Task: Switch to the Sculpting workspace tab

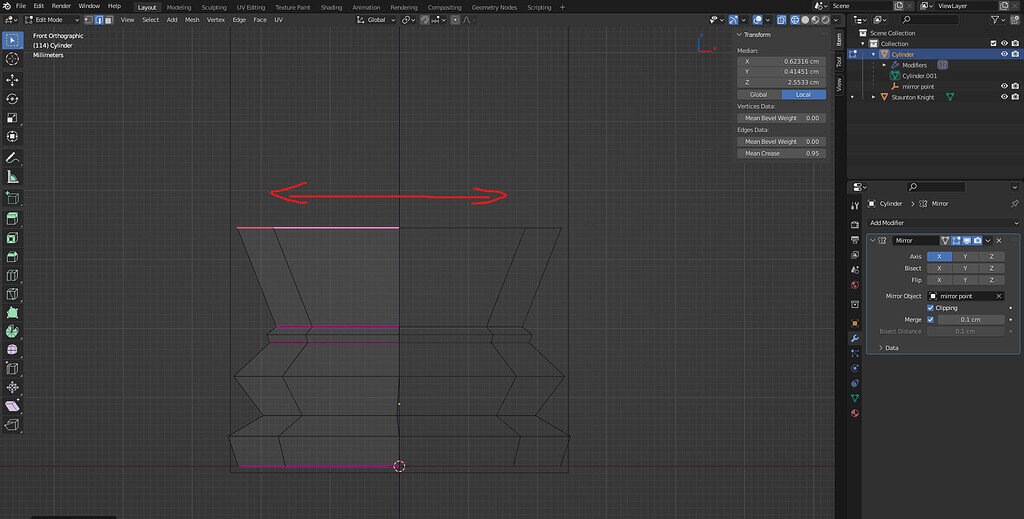Action: 214,6
